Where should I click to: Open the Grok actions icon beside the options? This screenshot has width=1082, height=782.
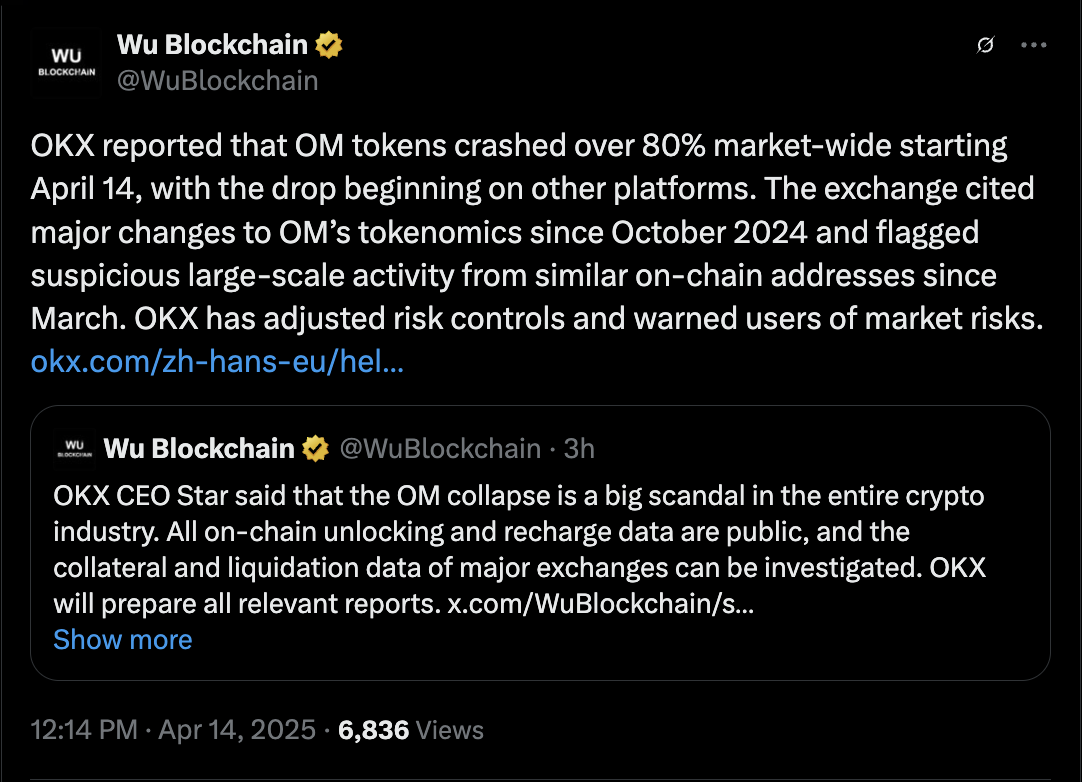(x=985, y=46)
